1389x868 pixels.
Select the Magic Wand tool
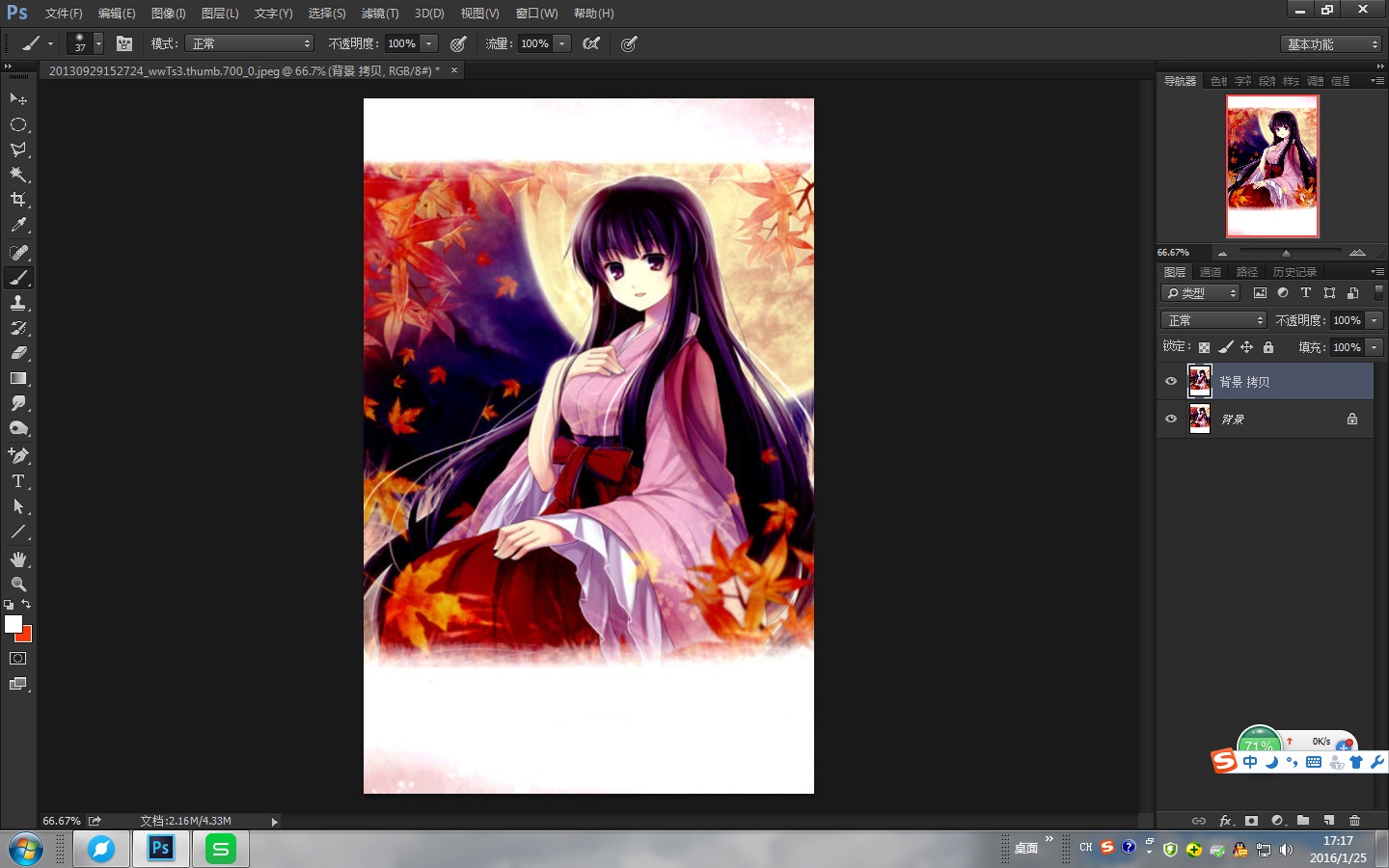click(18, 175)
